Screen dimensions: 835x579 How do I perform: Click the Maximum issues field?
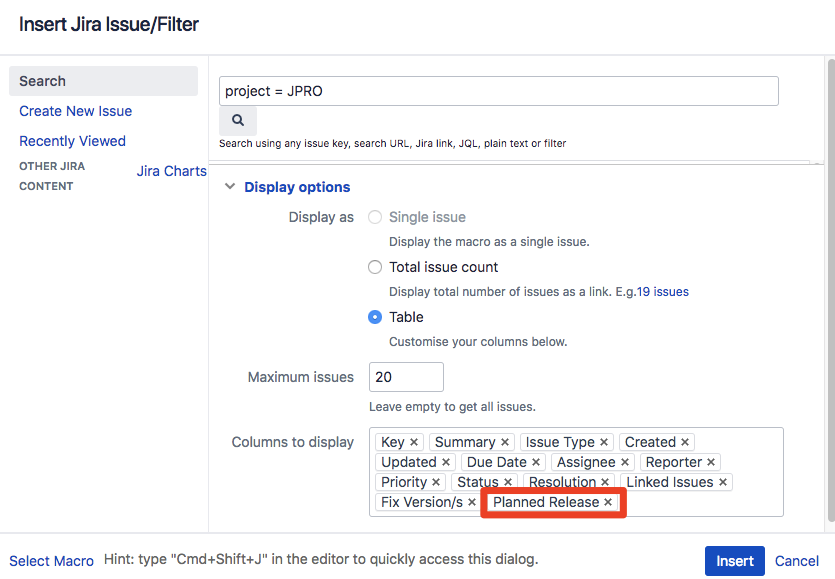406,377
